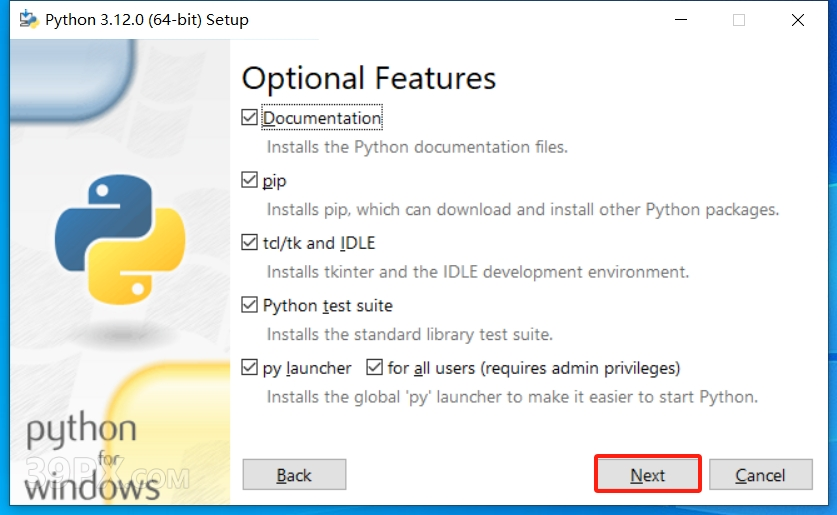Go back with the Back button
The height and width of the screenshot is (515, 837).
294,474
